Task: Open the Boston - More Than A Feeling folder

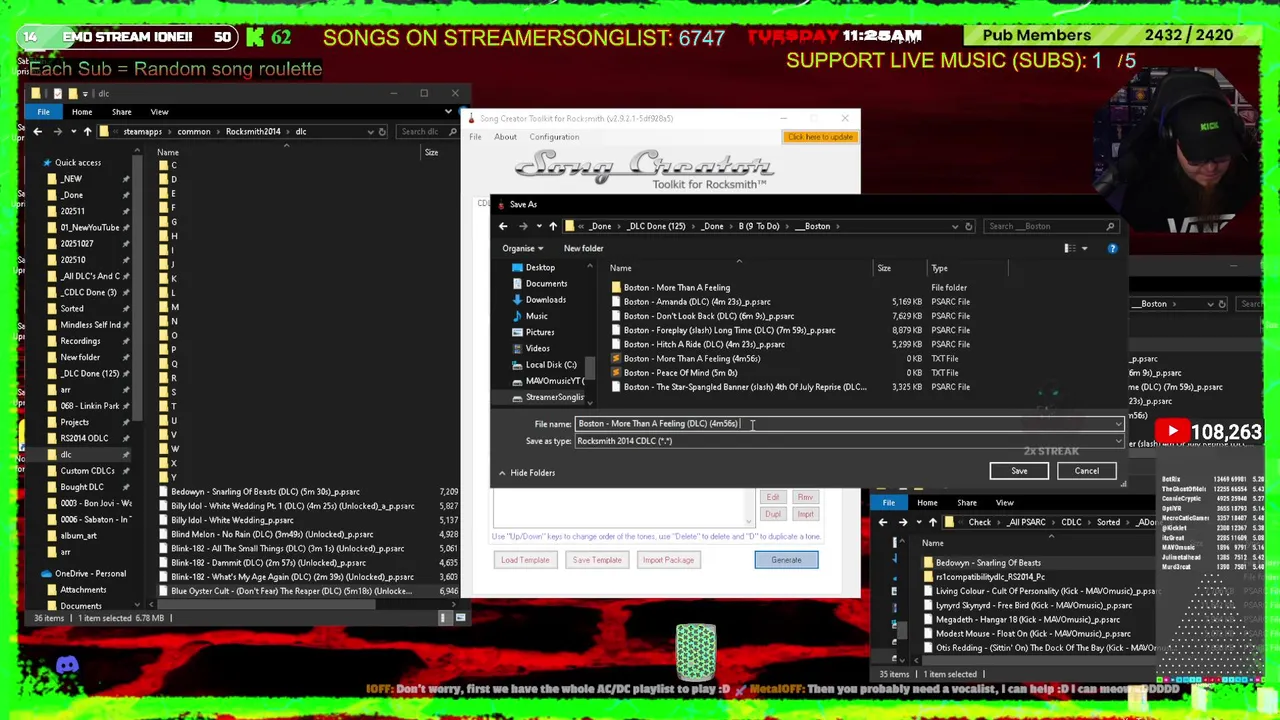Action: pos(676,287)
